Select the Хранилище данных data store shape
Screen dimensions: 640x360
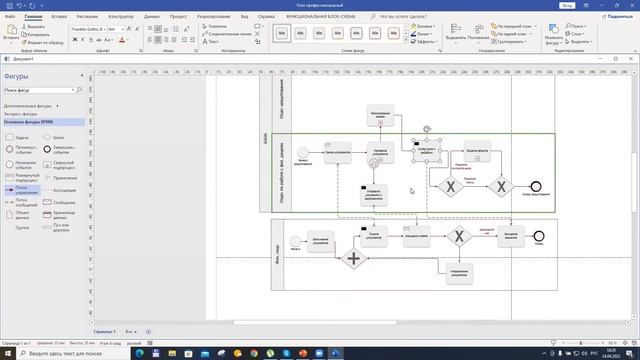click(x=60, y=215)
